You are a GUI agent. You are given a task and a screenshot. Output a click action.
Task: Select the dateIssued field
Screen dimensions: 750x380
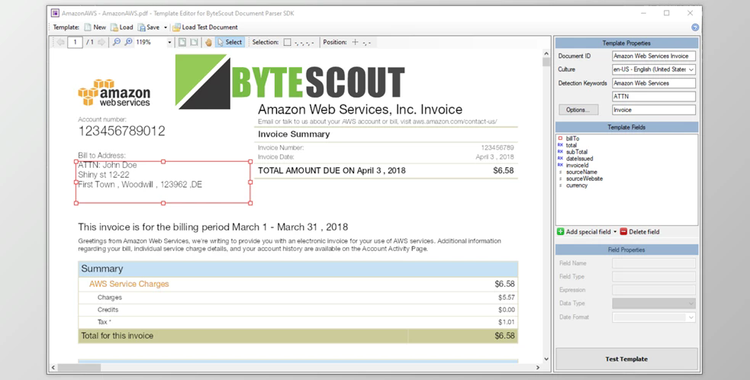tap(579, 158)
